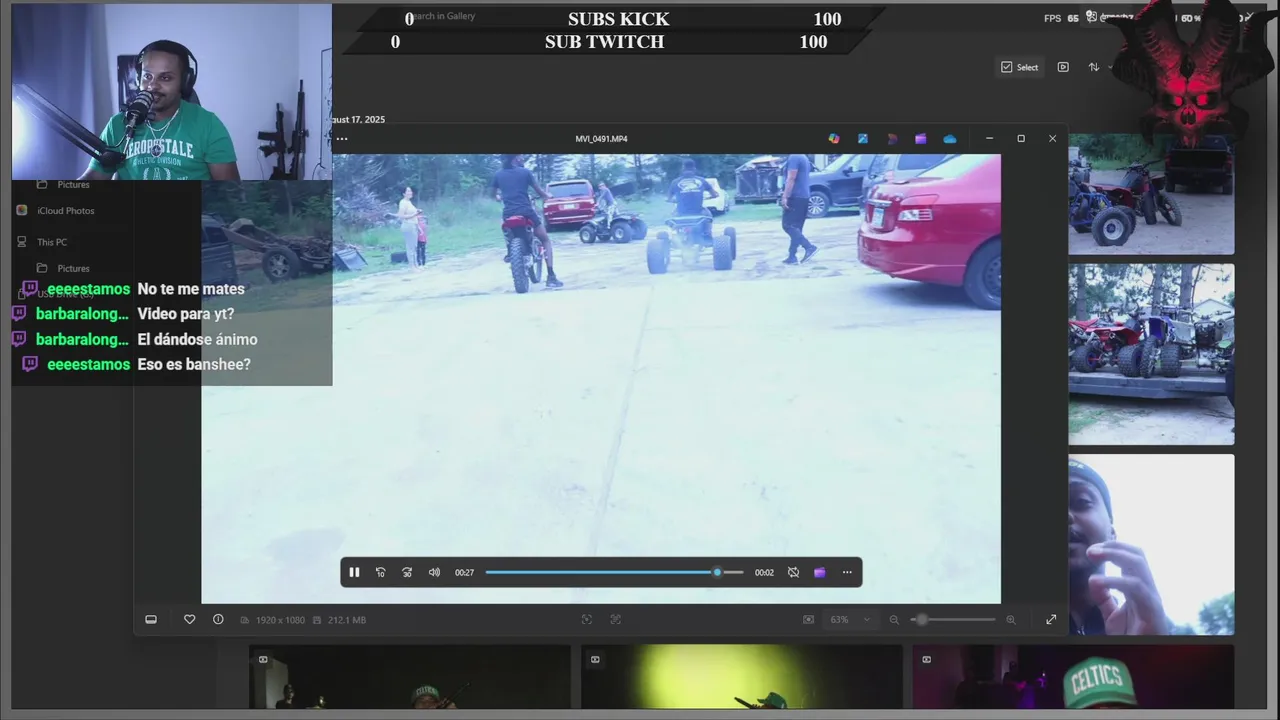
Task: Skip forward 30 seconds in the video
Action: (407, 572)
